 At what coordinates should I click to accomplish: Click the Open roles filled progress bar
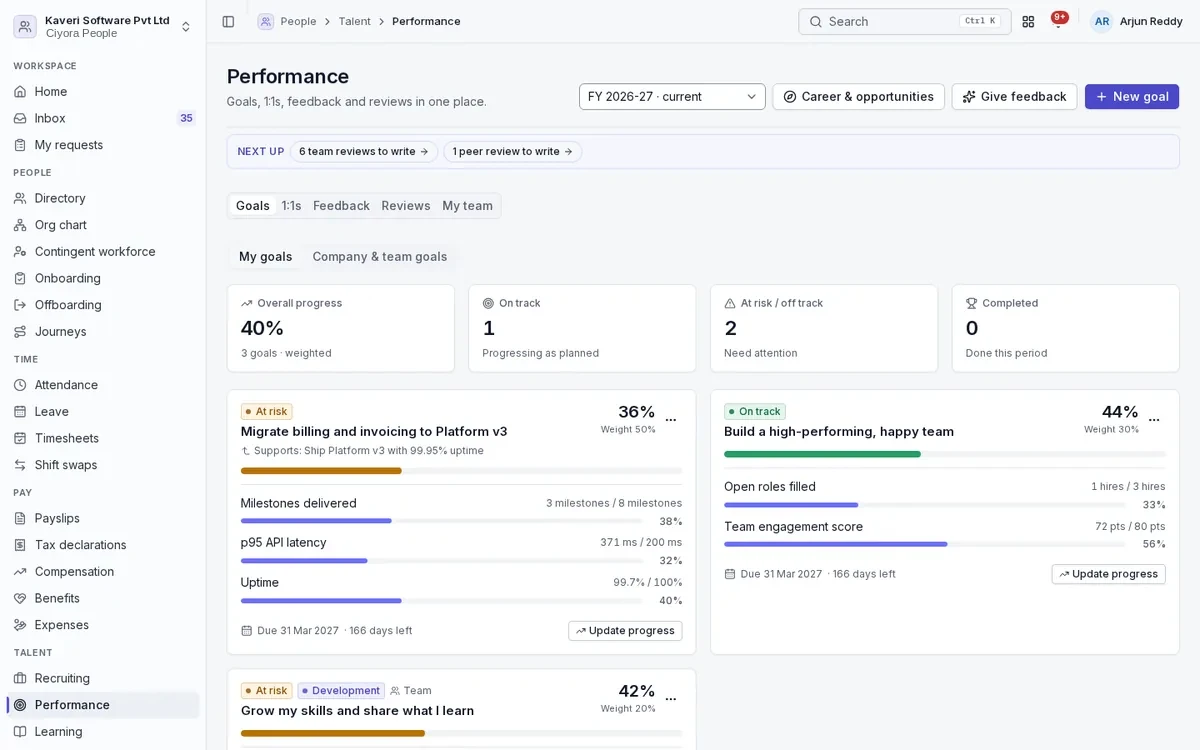(x=925, y=505)
